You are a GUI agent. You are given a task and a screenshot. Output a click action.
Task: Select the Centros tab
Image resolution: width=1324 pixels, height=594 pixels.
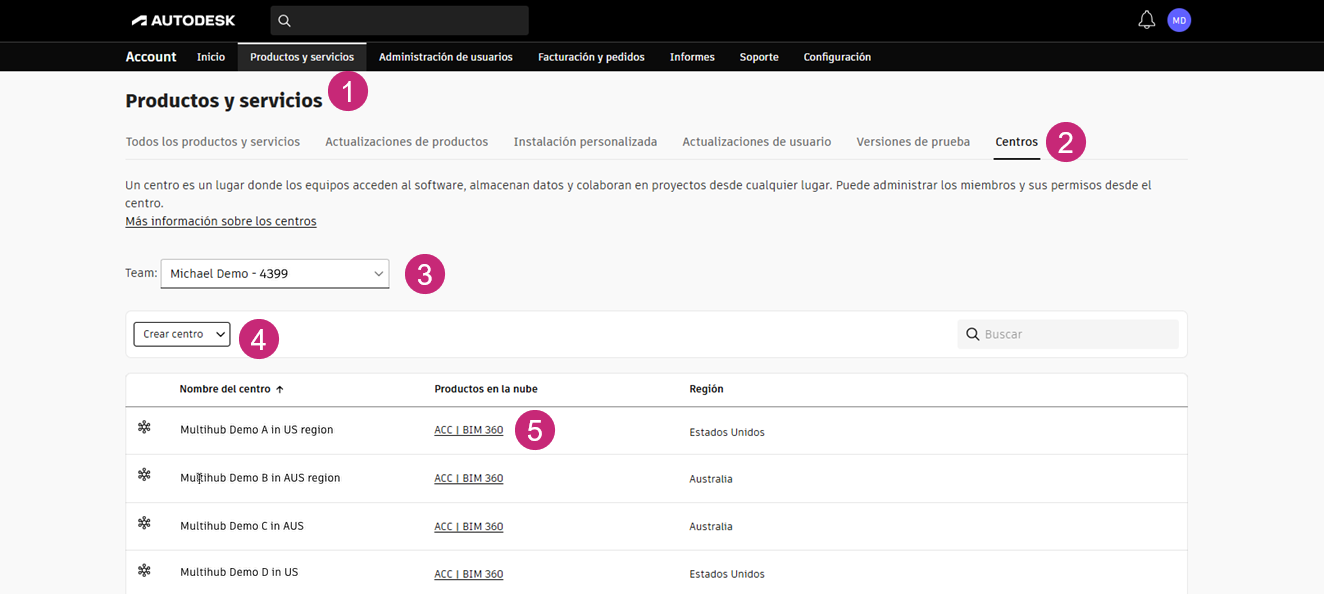(x=1017, y=142)
